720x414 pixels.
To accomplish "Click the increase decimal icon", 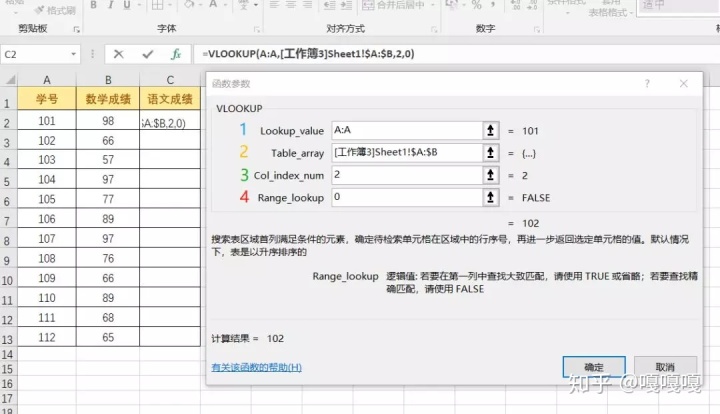I will coord(516,5).
